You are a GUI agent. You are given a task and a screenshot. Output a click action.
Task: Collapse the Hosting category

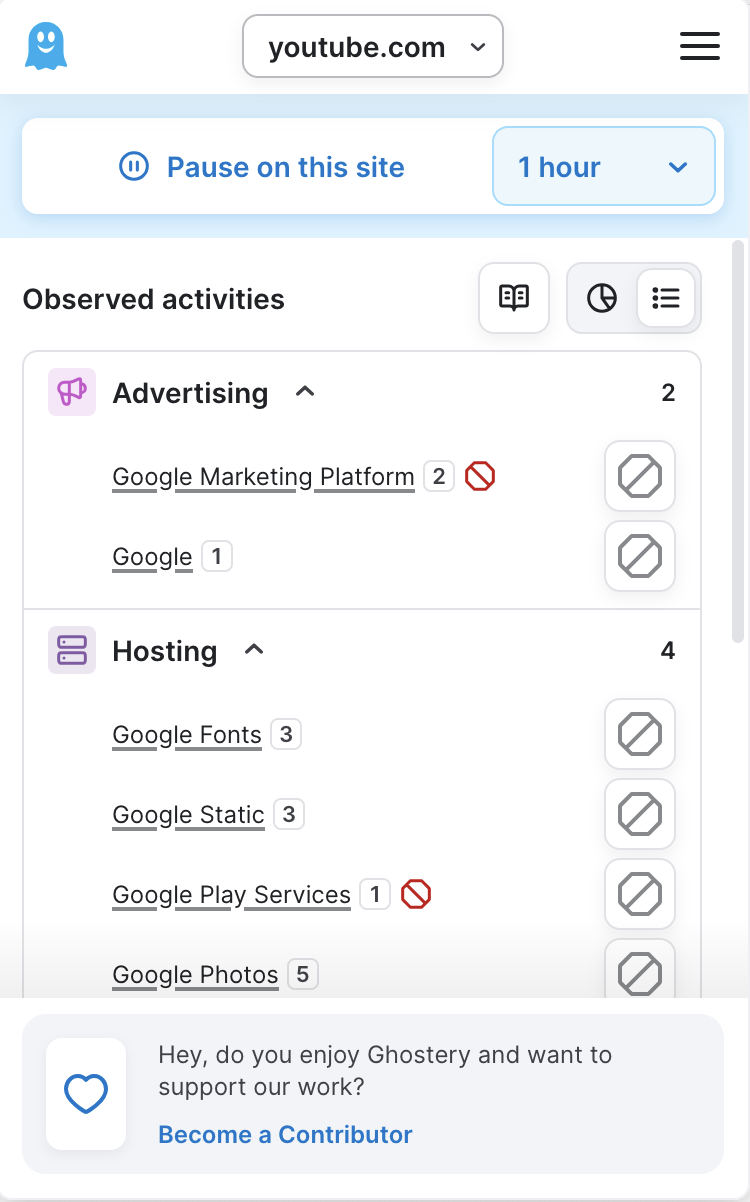pyautogui.click(x=254, y=650)
